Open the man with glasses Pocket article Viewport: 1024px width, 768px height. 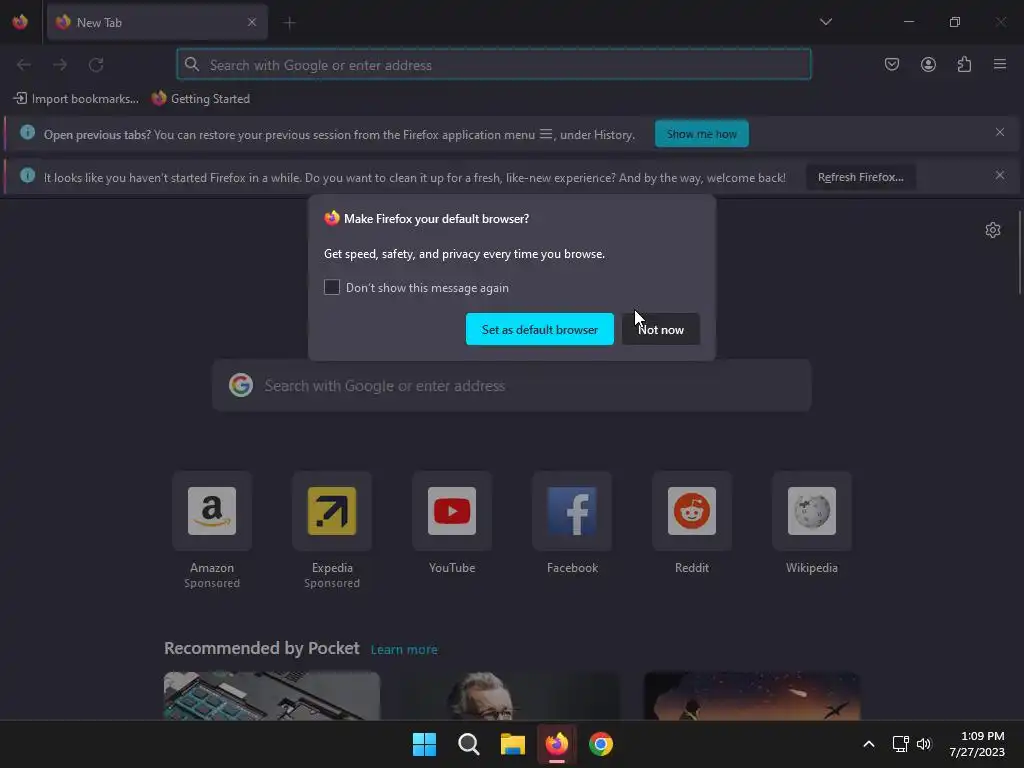[x=511, y=696]
